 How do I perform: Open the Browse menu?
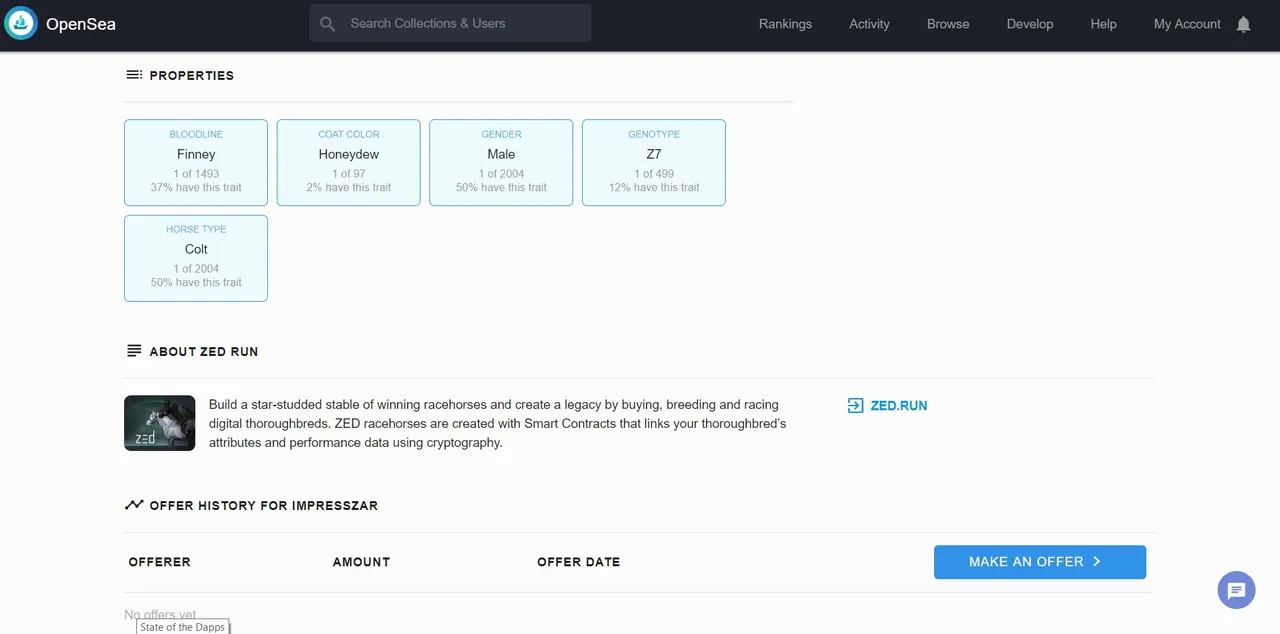point(948,24)
